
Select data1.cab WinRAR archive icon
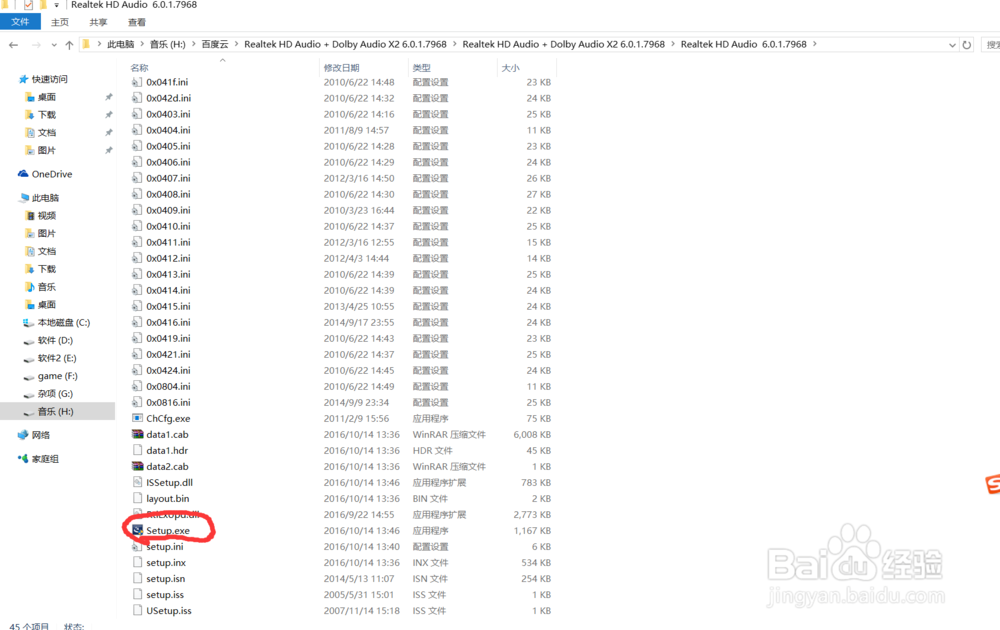(137, 434)
